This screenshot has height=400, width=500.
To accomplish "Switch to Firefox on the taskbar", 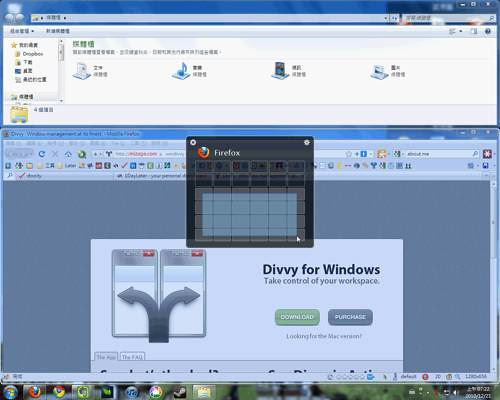I will click(x=35, y=392).
